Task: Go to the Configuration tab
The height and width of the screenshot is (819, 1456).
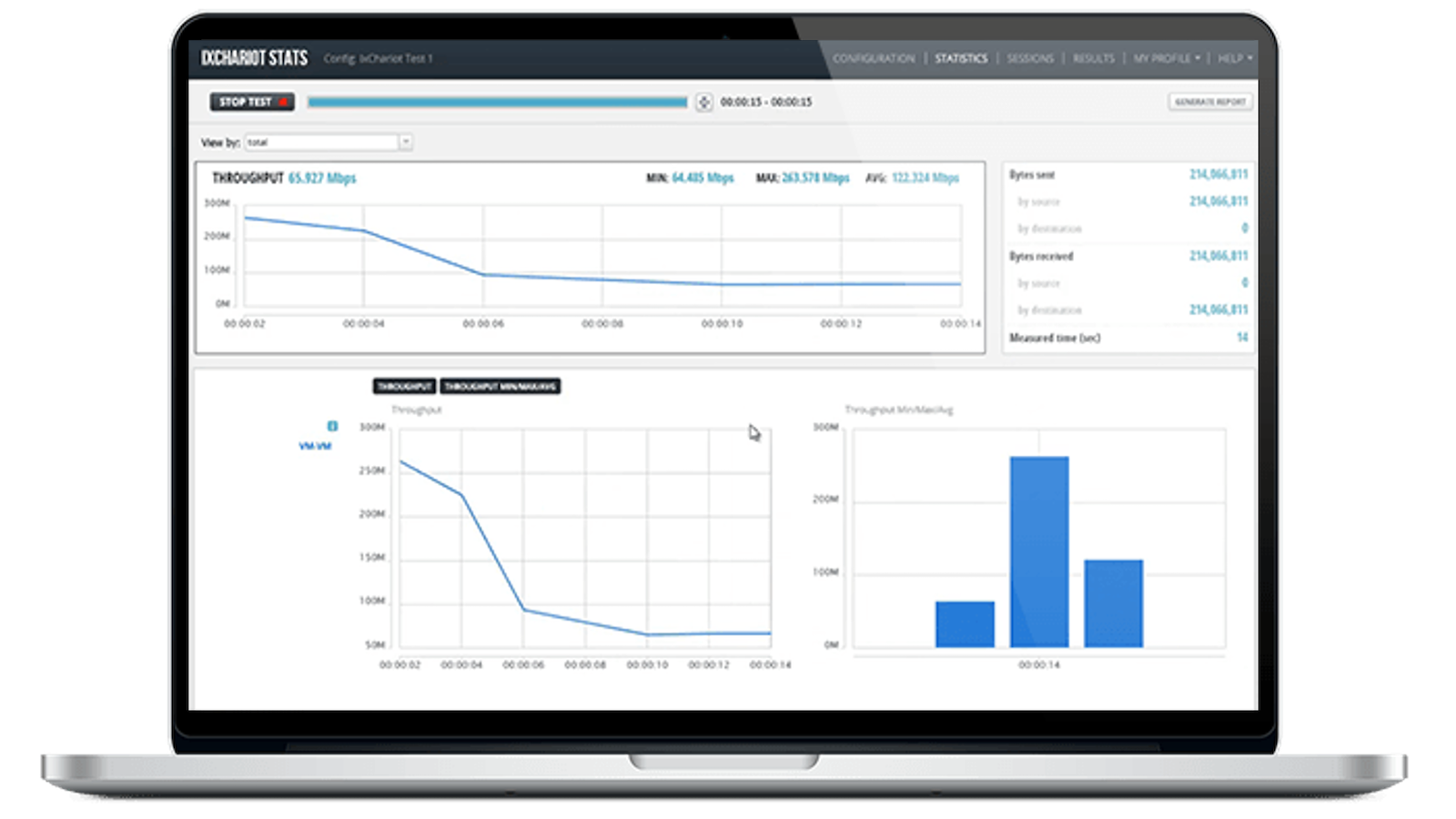Action: tap(874, 58)
